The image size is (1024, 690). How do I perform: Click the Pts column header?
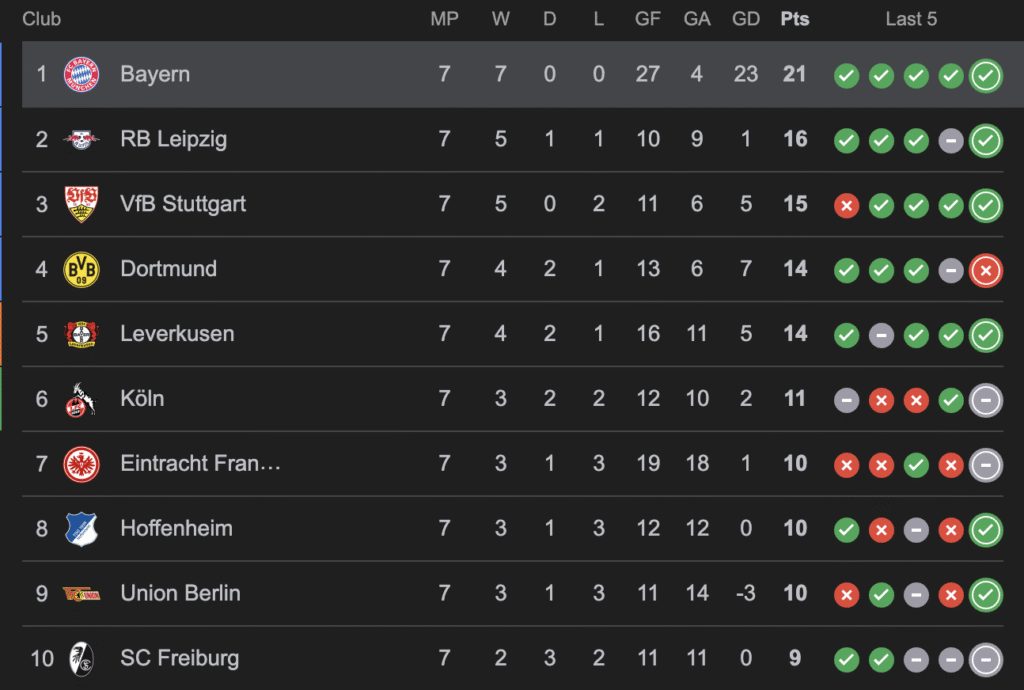coord(795,19)
